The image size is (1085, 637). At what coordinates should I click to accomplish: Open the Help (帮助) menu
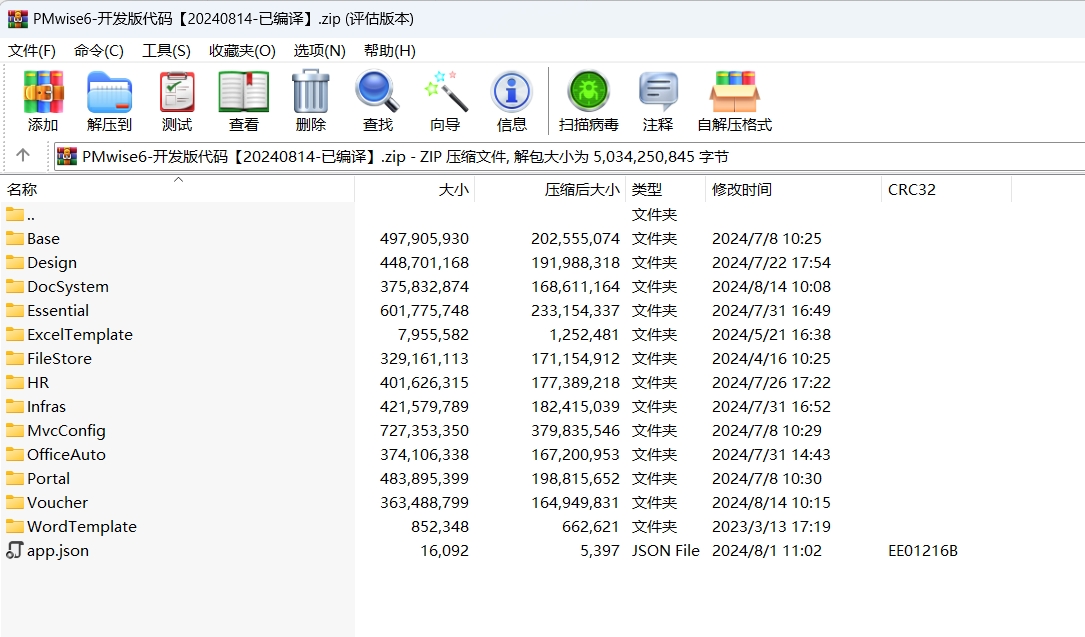pos(390,50)
